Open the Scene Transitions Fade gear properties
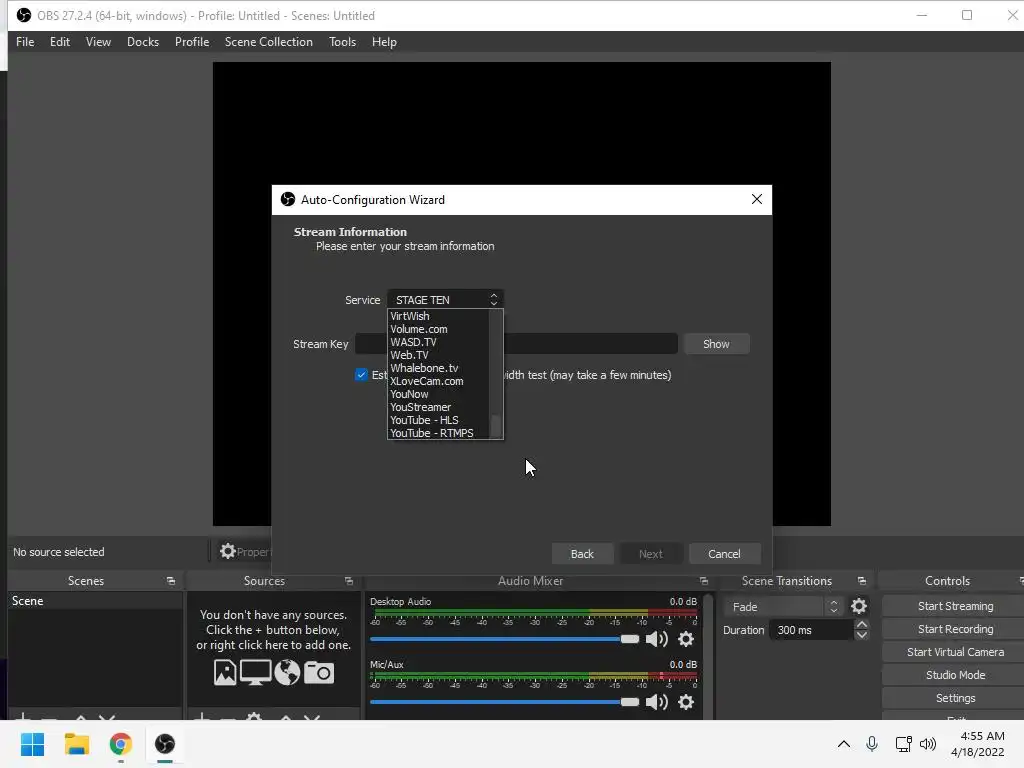 859,606
